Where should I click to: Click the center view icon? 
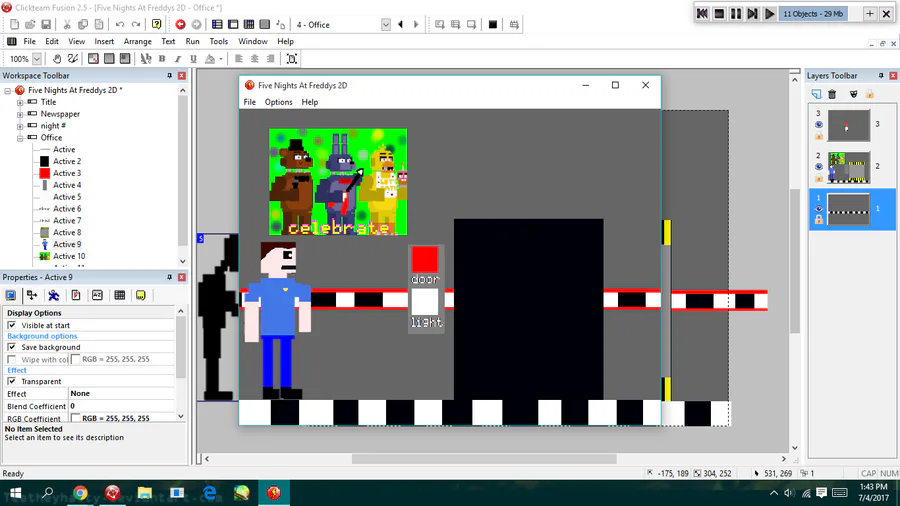click(x=292, y=59)
